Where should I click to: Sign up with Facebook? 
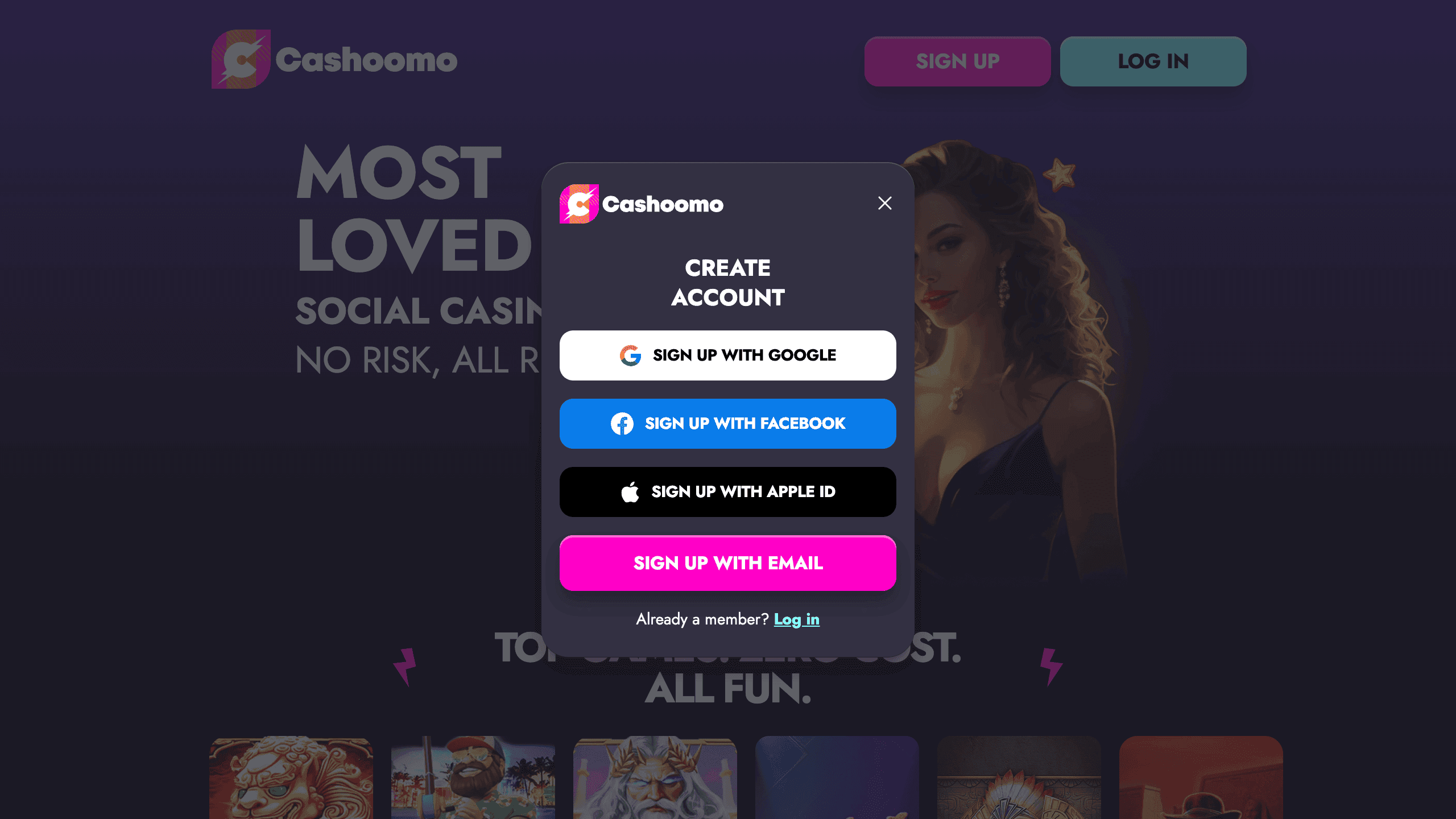728,424
